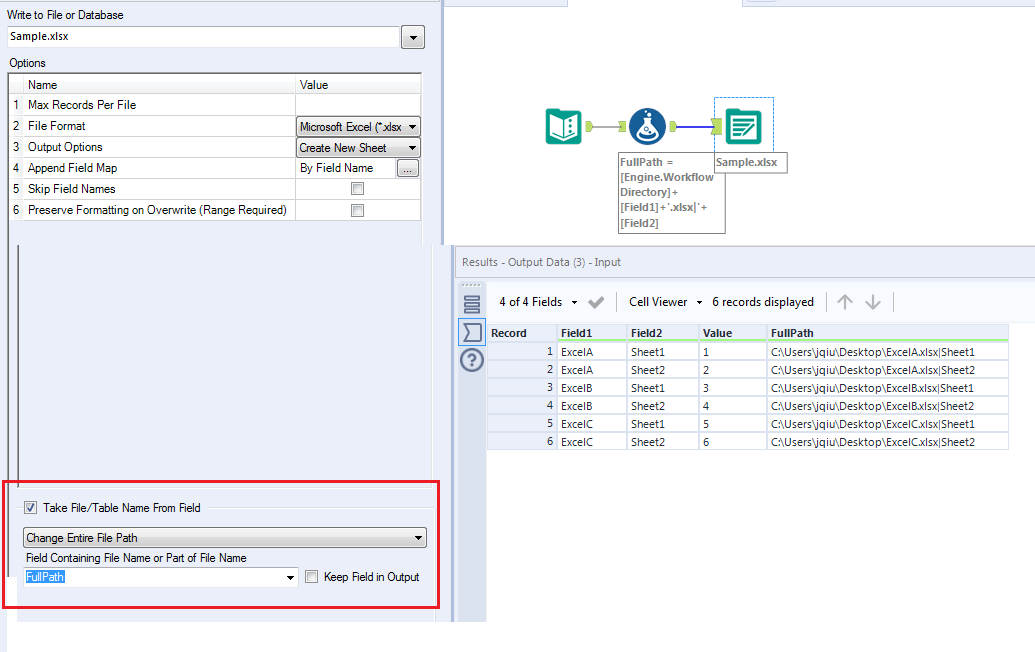Click the question mark help icon in Results pane
1035x652 pixels.
[471, 360]
